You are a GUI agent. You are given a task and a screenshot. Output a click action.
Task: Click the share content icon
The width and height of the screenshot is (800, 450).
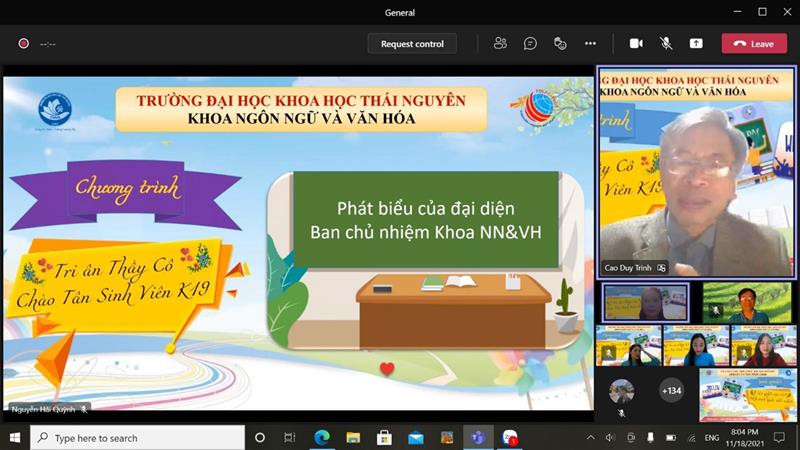[696, 43]
